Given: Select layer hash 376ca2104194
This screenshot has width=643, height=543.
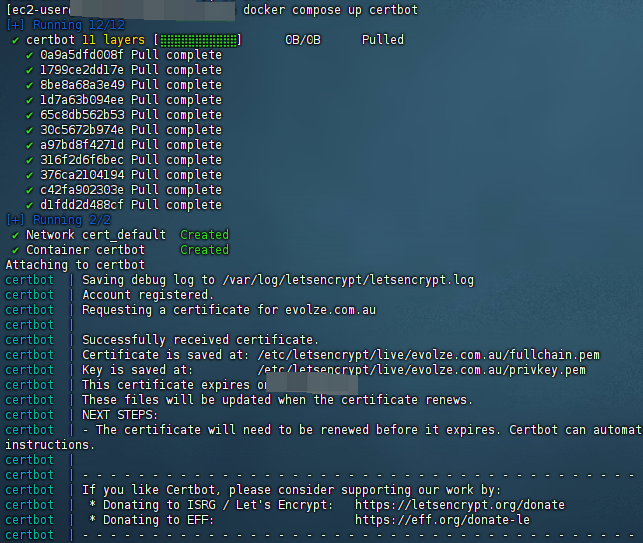Looking at the screenshot, I should [82, 175].
